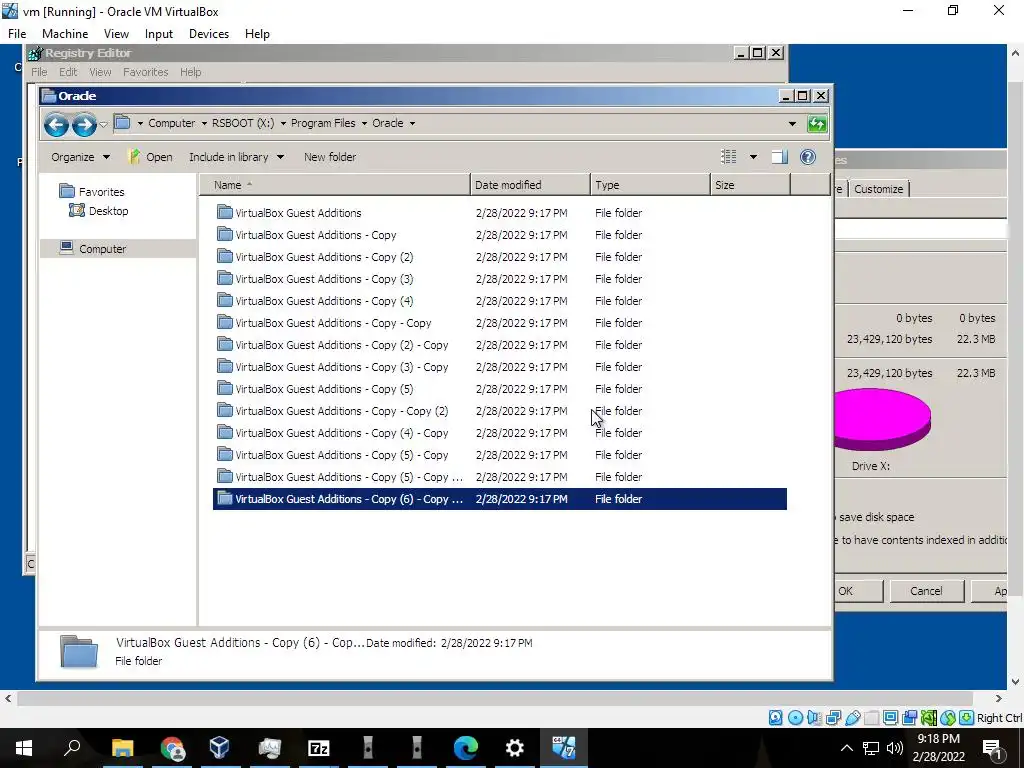Open VirtualBox Manager cube icon on taskbar
Screen dimensions: 1024x768
click(x=219, y=748)
